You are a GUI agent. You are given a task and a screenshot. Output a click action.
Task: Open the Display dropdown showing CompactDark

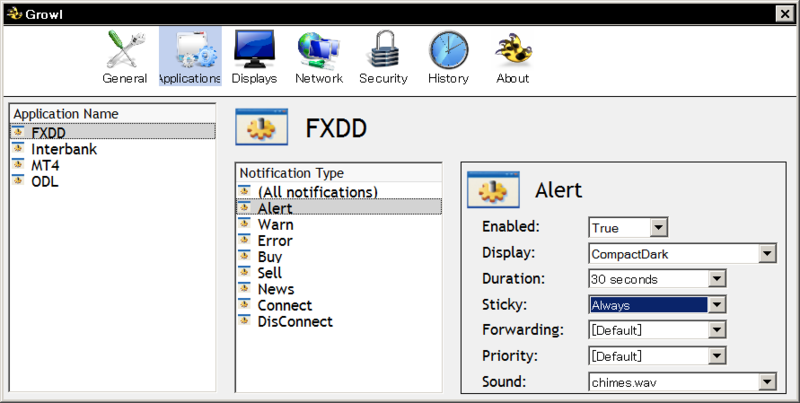[x=767, y=254]
